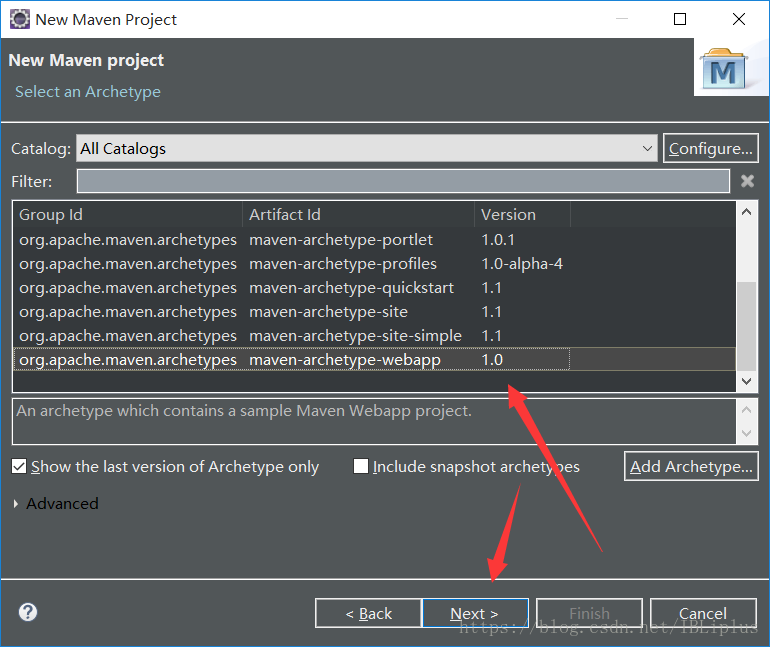Viewport: 770px width, 647px height.
Task: Click the Maven M wizard icon
Action: [x=725, y=69]
